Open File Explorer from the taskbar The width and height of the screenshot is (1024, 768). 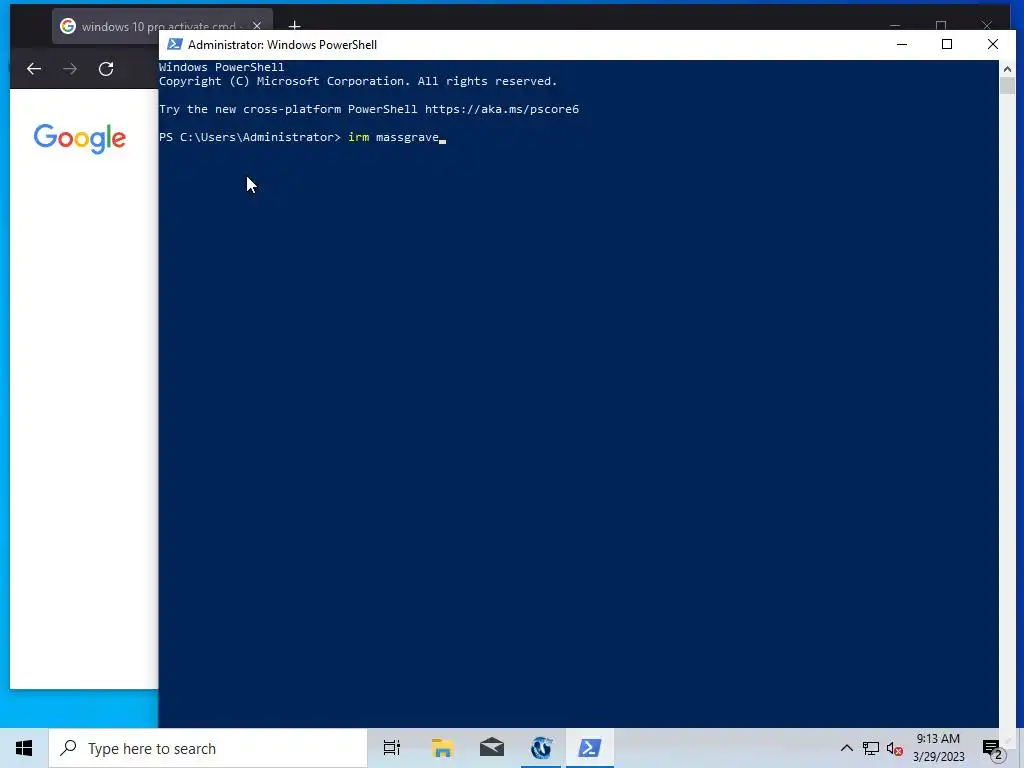442,748
